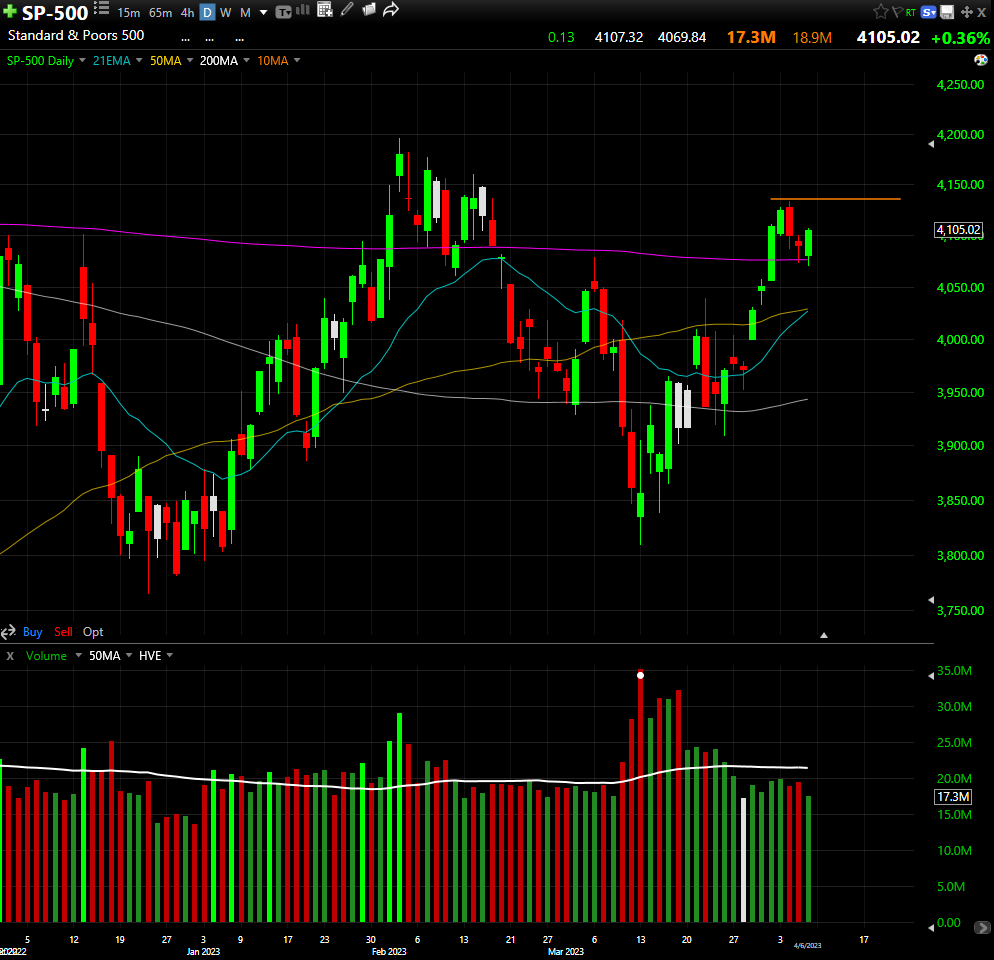This screenshot has height=960, width=994.
Task: Star this chart as a favorite
Action: (881, 11)
